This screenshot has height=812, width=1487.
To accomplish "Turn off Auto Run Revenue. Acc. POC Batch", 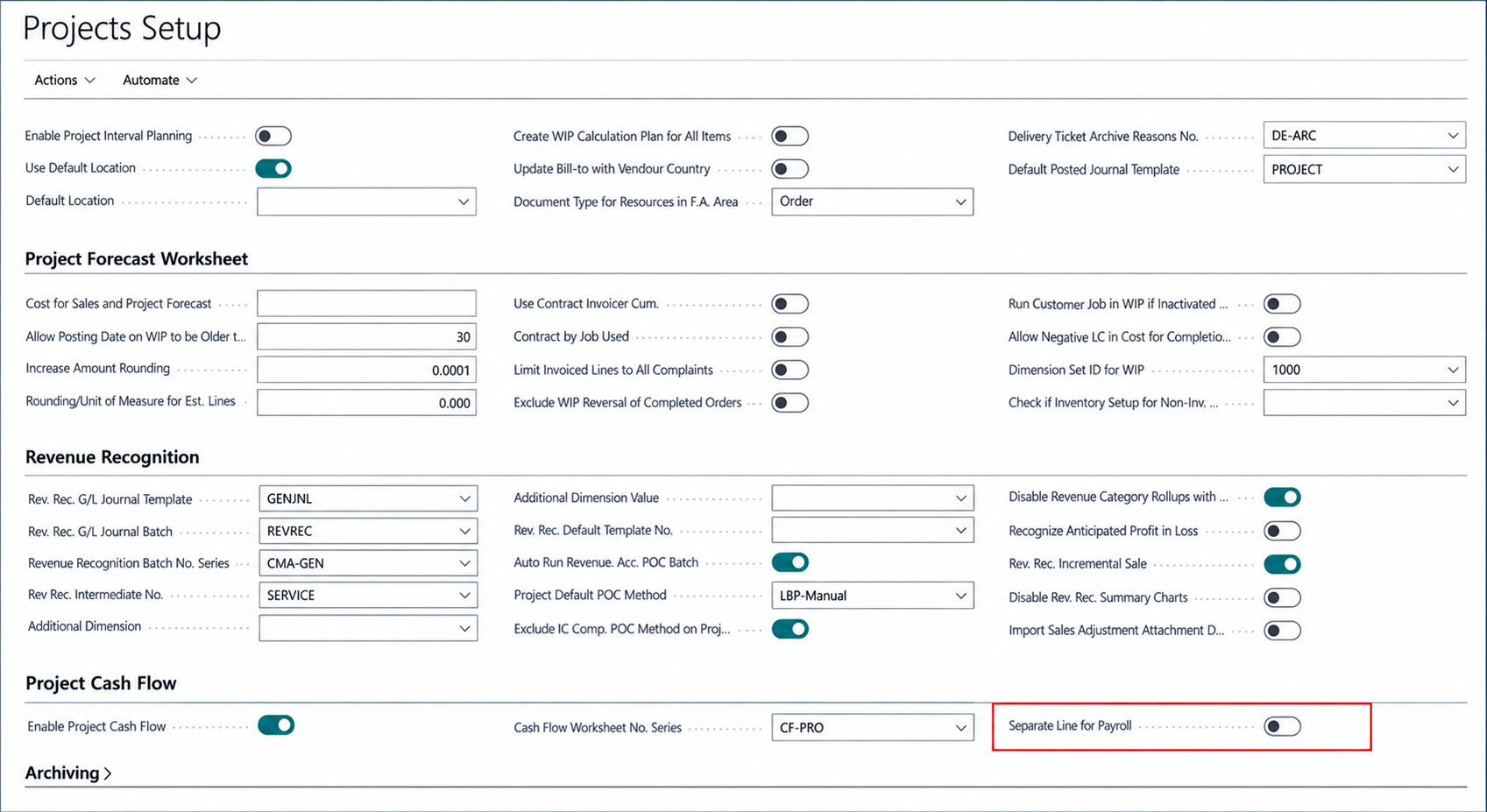I will [x=790, y=562].
